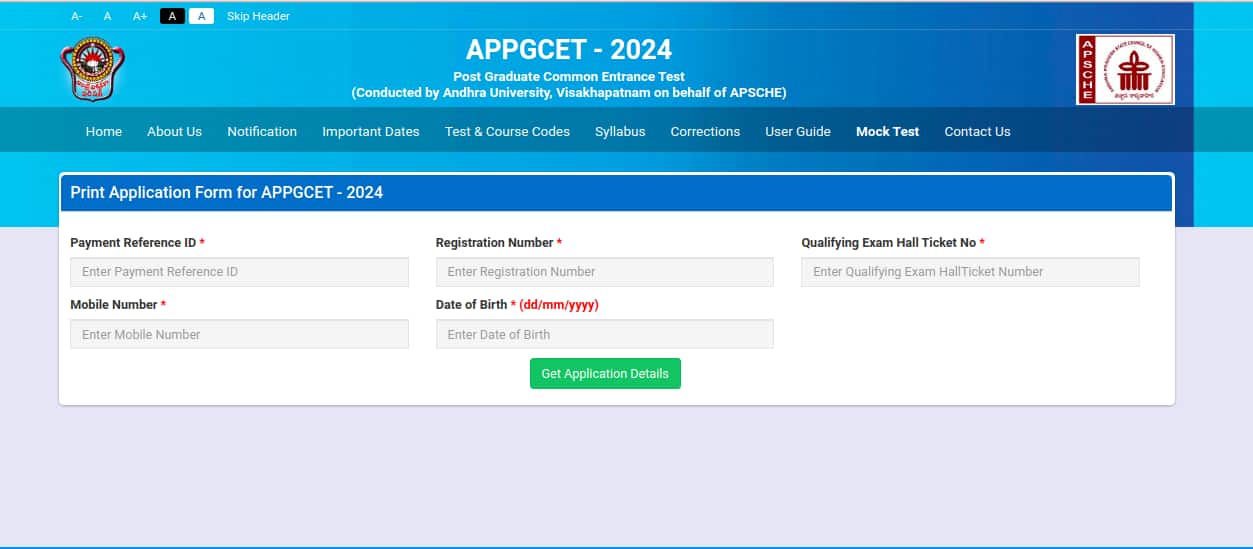This screenshot has height=549, width=1253.
Task: Click the APSCHE logo on the right
Action: [1125, 69]
